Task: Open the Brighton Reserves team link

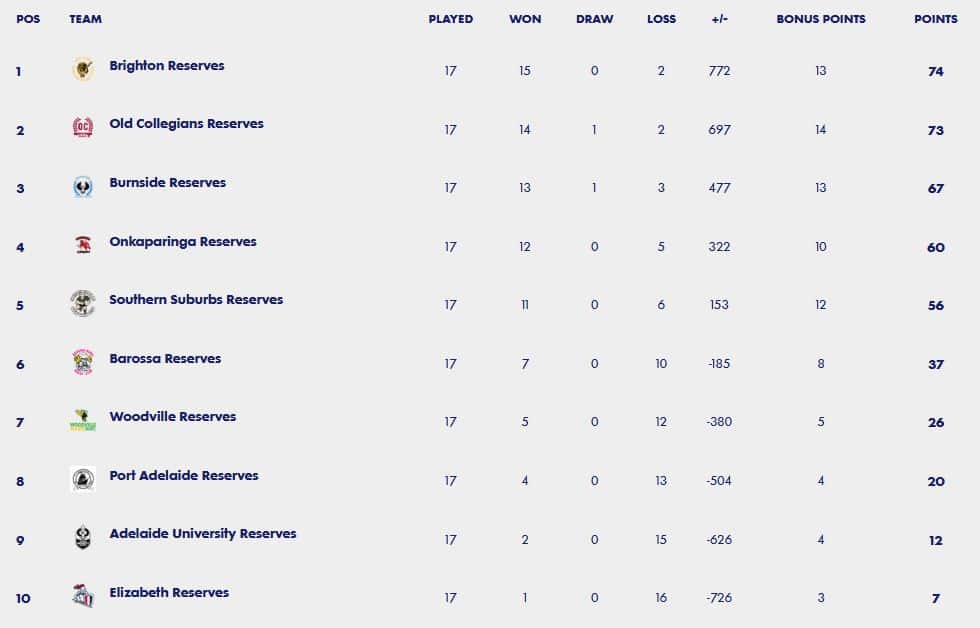Action: (x=167, y=66)
